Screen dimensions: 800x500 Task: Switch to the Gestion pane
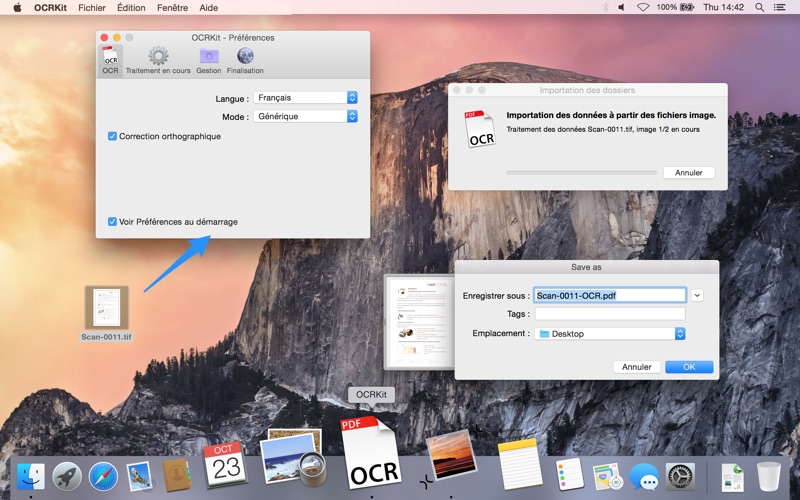209,61
